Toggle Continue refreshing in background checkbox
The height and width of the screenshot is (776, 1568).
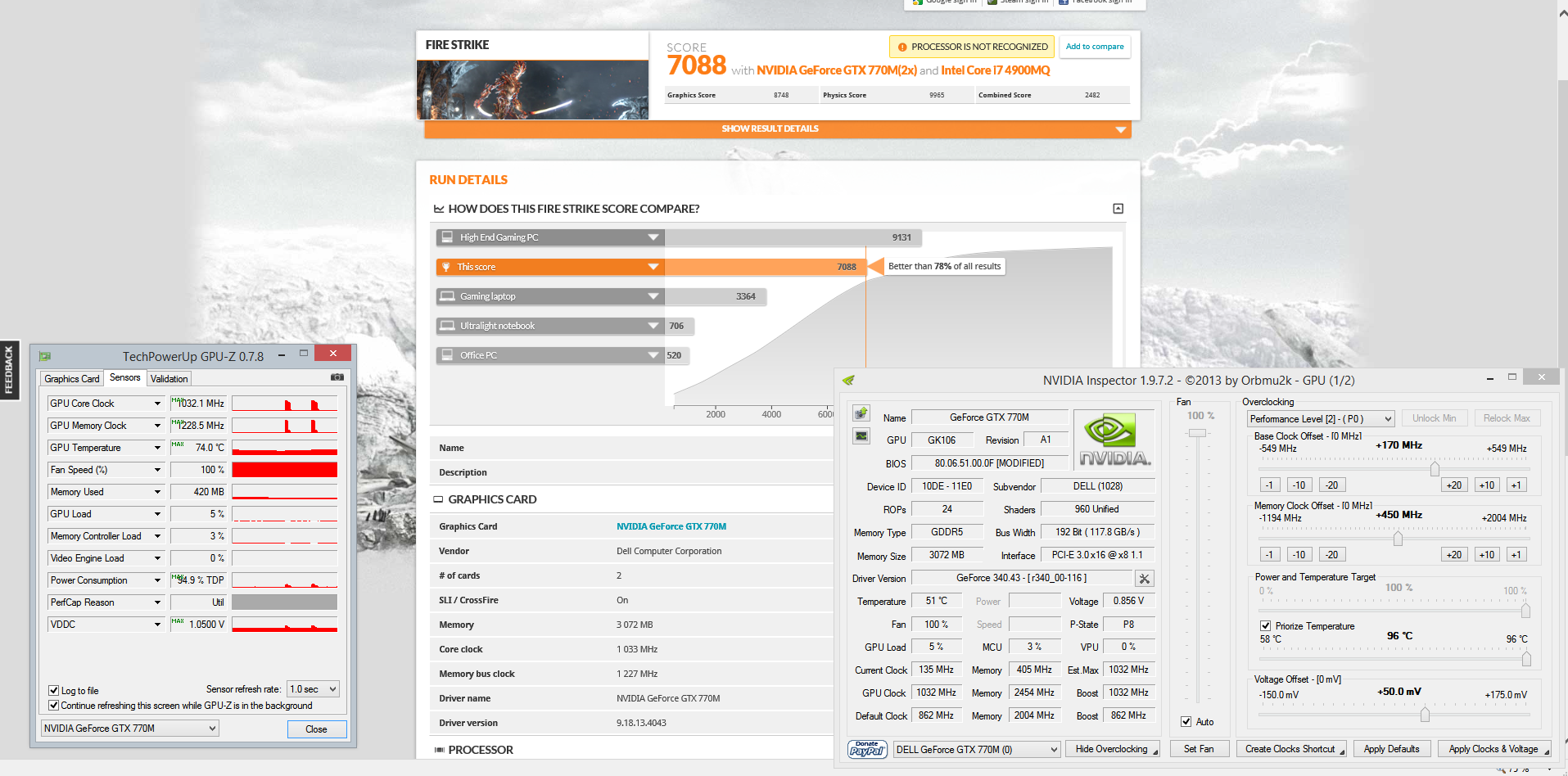54,705
